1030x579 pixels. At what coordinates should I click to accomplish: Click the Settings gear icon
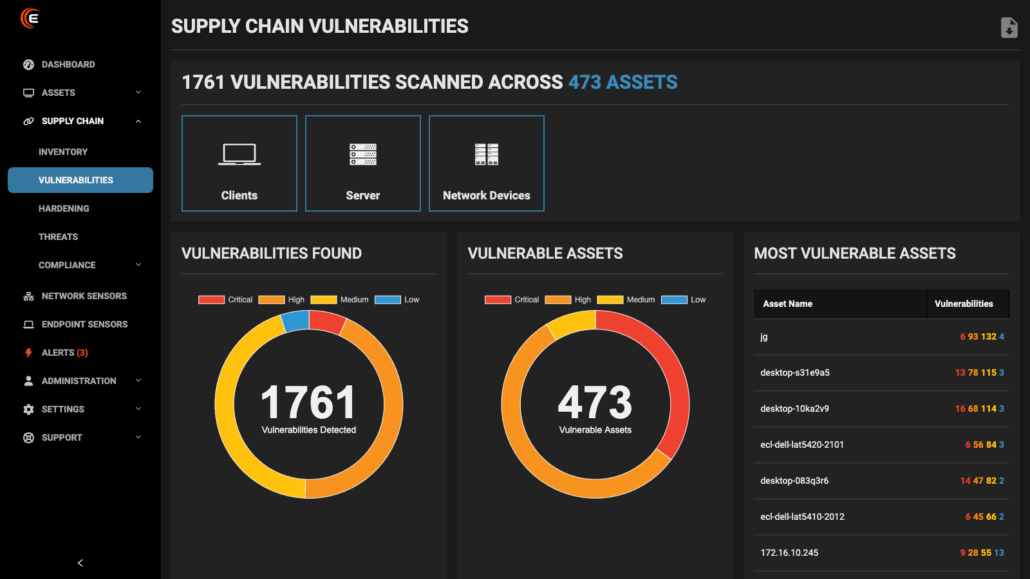29,410
